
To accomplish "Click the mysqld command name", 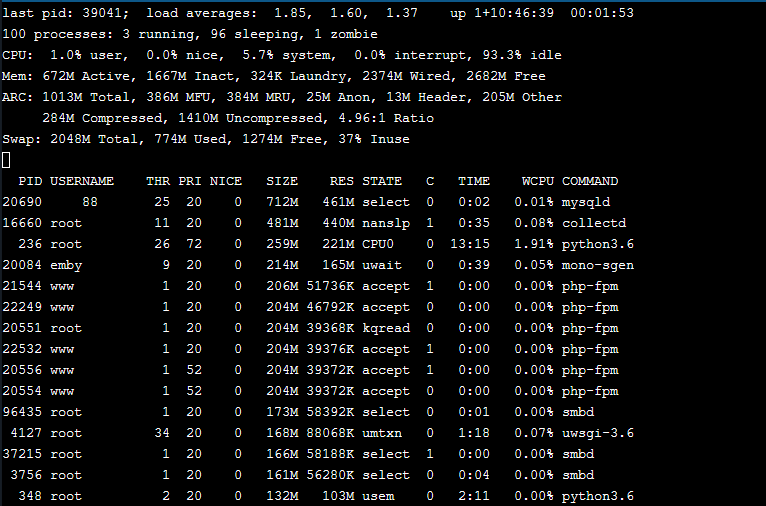I will [x=586, y=202].
